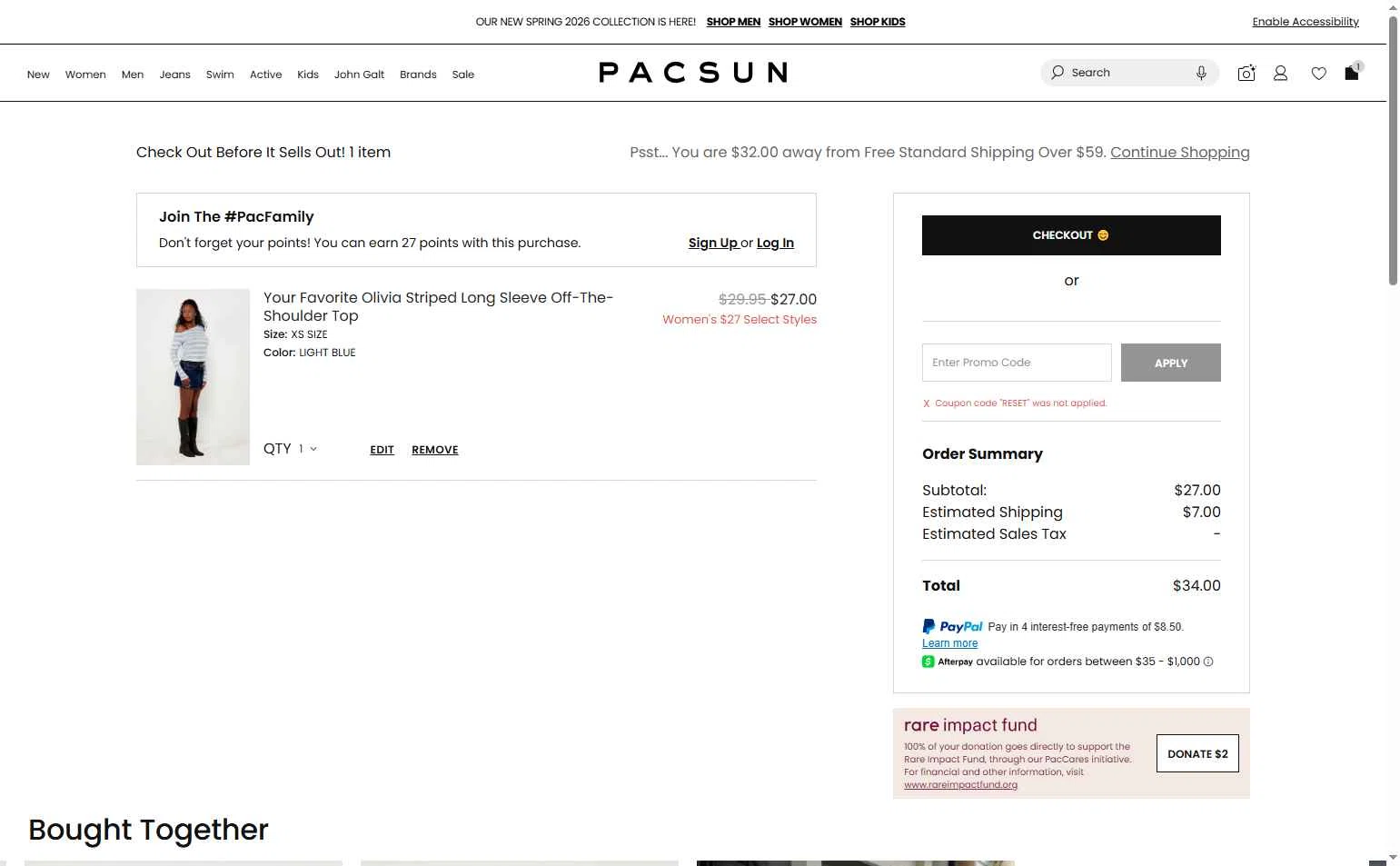Click the Apply promo button
This screenshot has height=866, width=1400.
(1171, 363)
